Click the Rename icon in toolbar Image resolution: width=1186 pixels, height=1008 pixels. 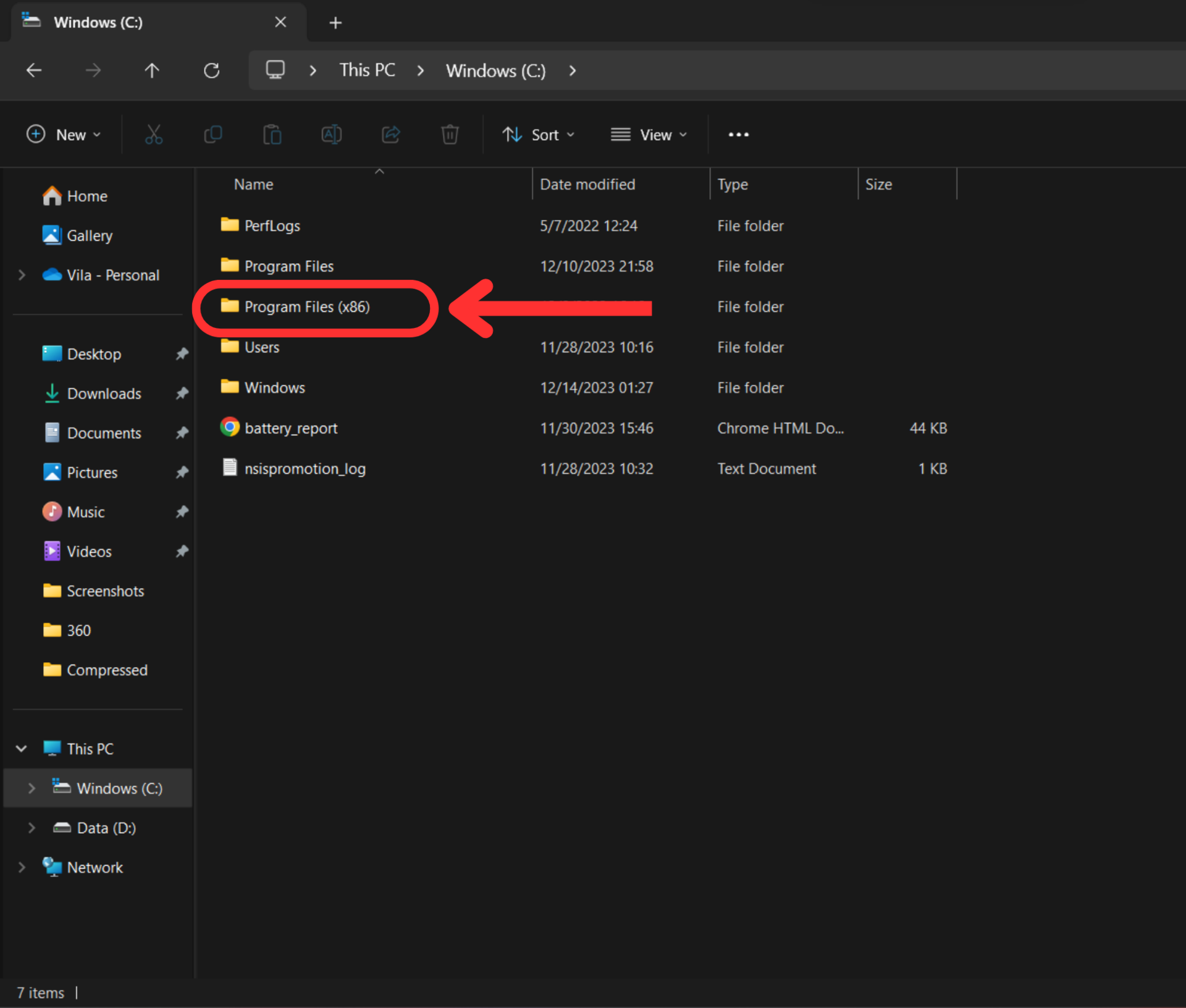[x=331, y=134]
